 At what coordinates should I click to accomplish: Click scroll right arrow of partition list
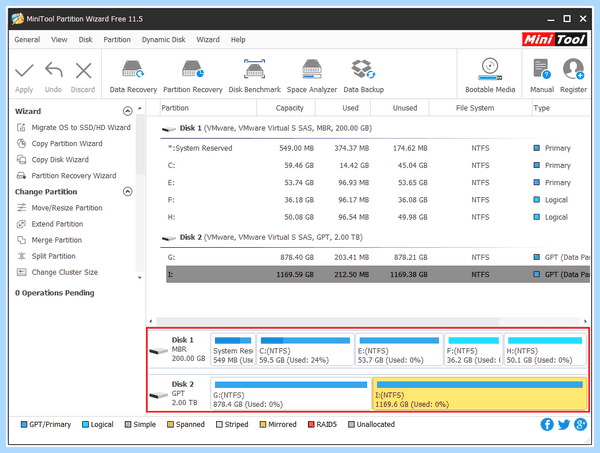pos(585,321)
